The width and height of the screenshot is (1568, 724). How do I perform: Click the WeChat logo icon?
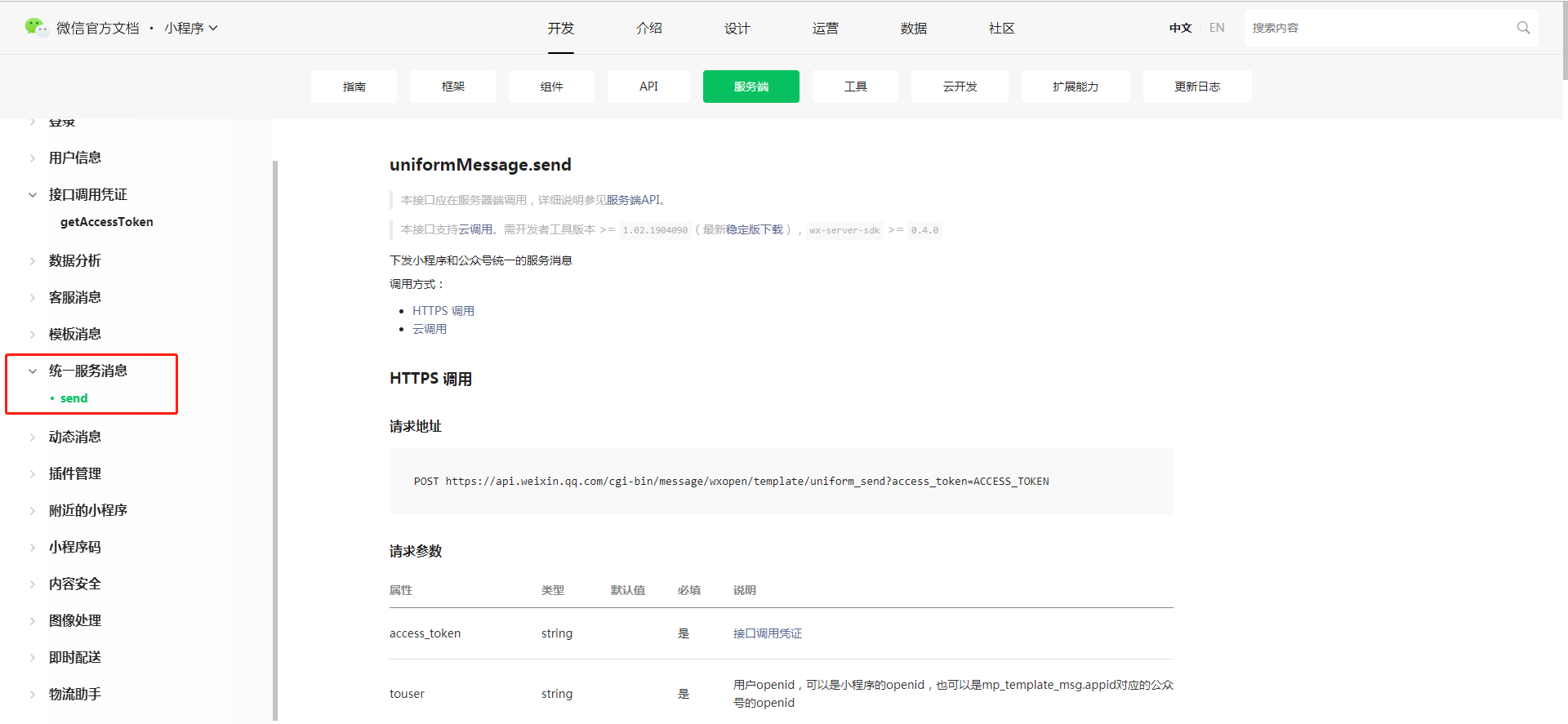(36, 28)
